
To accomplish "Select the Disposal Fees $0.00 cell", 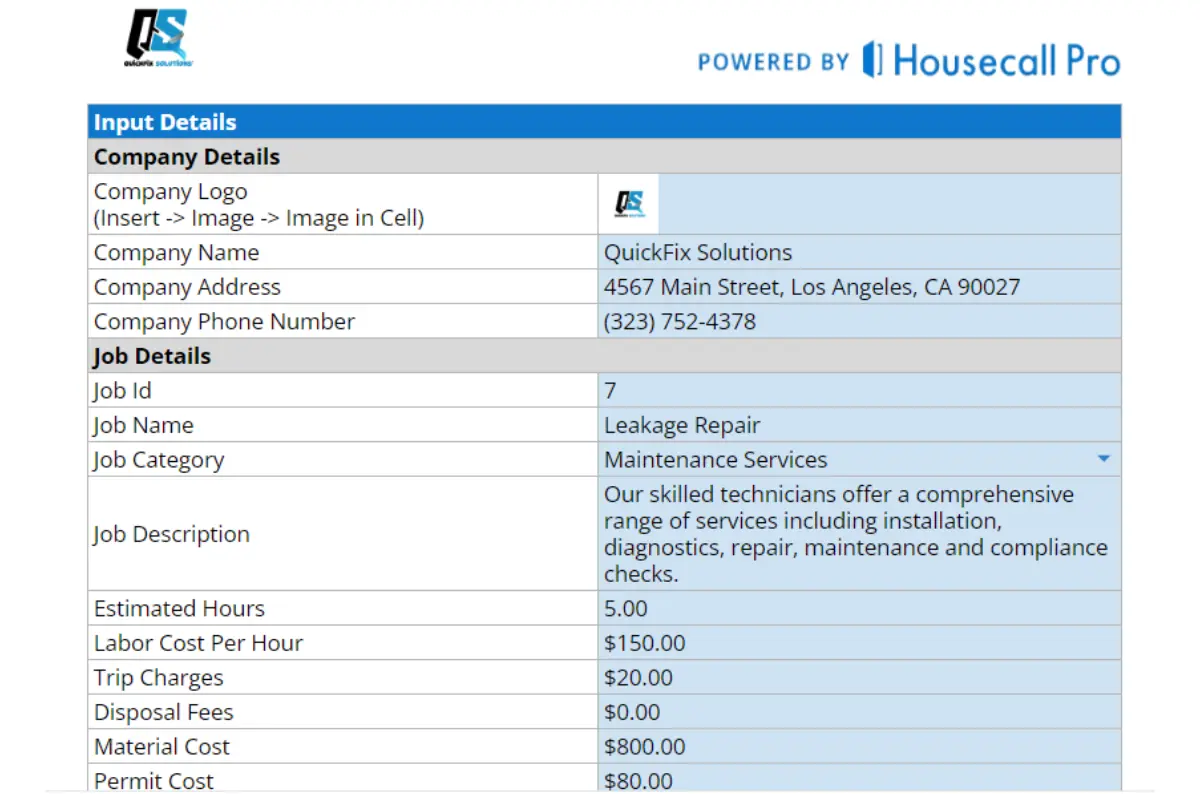I will (x=858, y=712).
